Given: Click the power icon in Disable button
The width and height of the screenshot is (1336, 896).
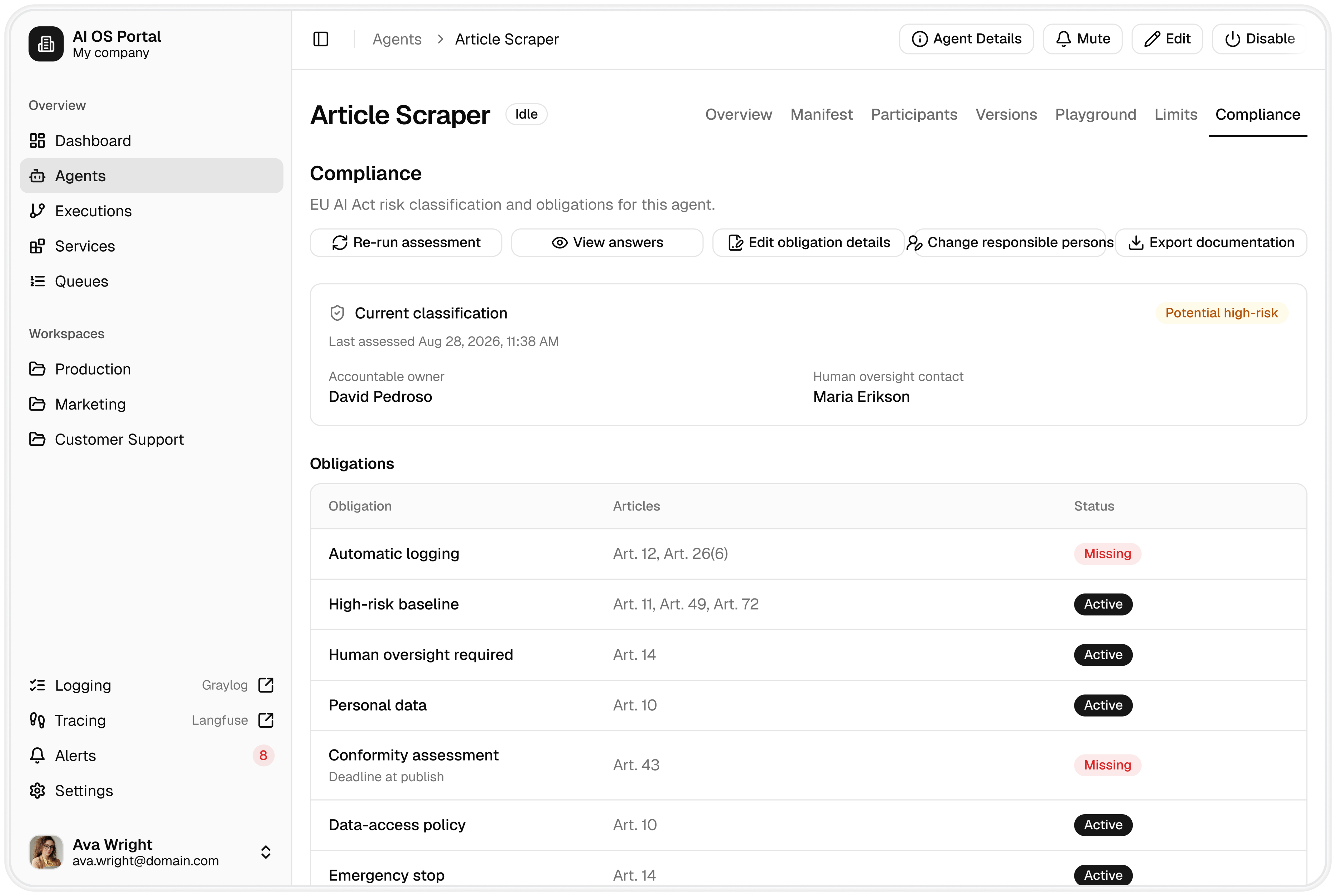Looking at the screenshot, I should 1233,39.
